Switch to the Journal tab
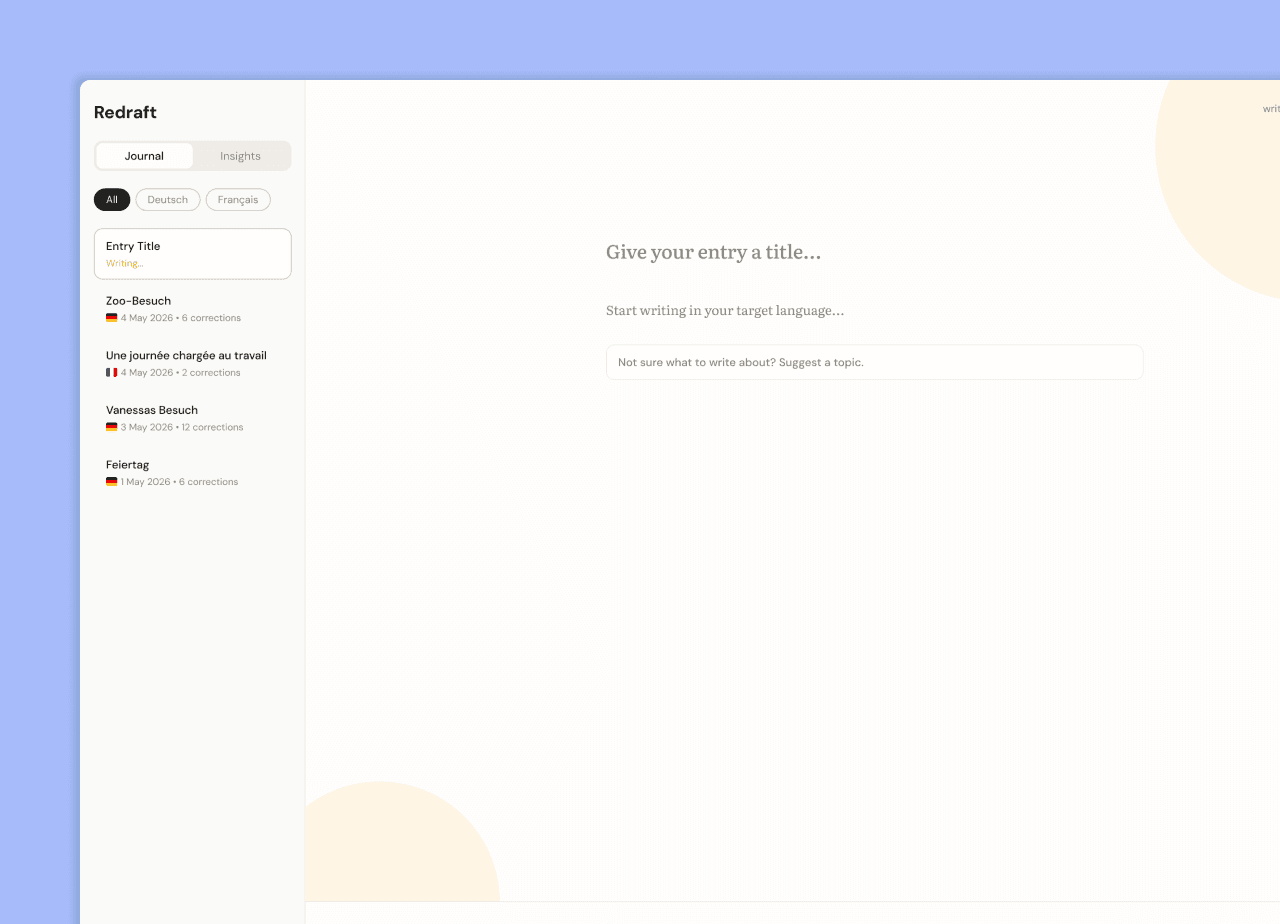 [144, 156]
